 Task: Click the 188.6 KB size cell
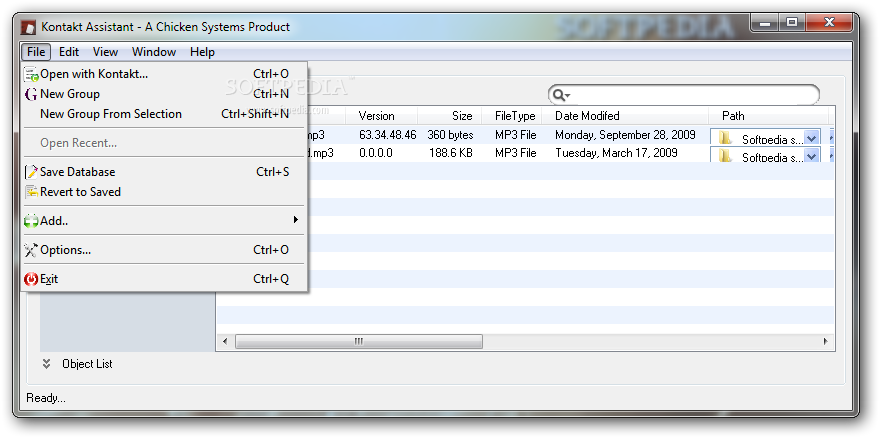pyautogui.click(x=451, y=153)
